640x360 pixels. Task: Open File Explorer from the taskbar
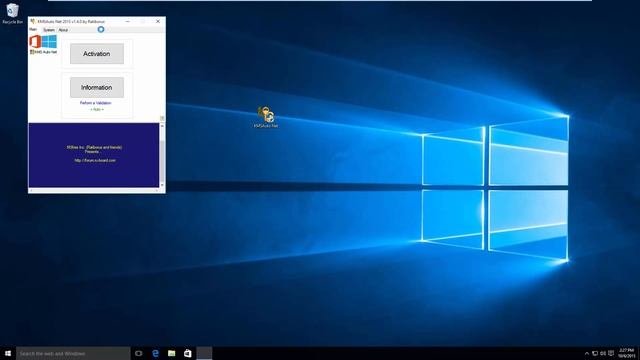point(171,353)
